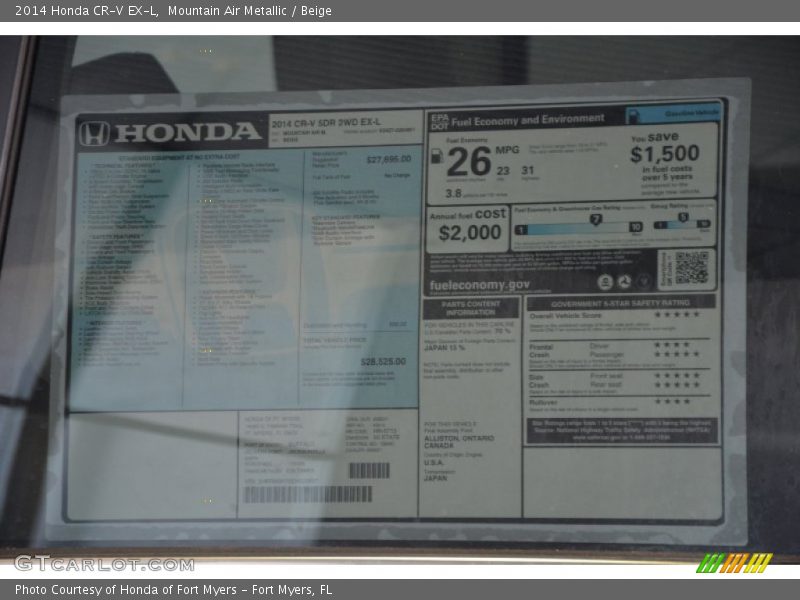This screenshot has width=800, height=600.
Task: Click the Frontal Crash Passenger star rating
Action: (677, 354)
